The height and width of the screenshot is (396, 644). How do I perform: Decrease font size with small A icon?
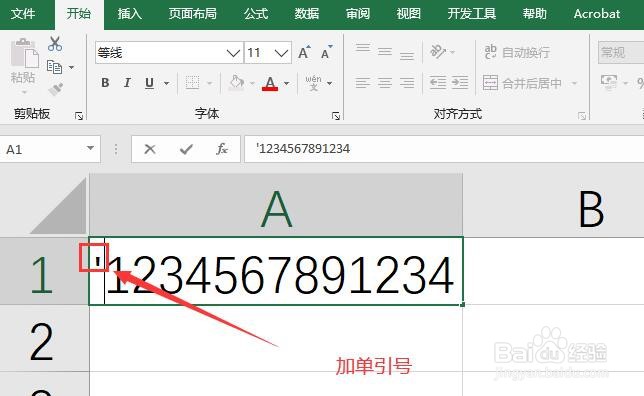[327, 53]
